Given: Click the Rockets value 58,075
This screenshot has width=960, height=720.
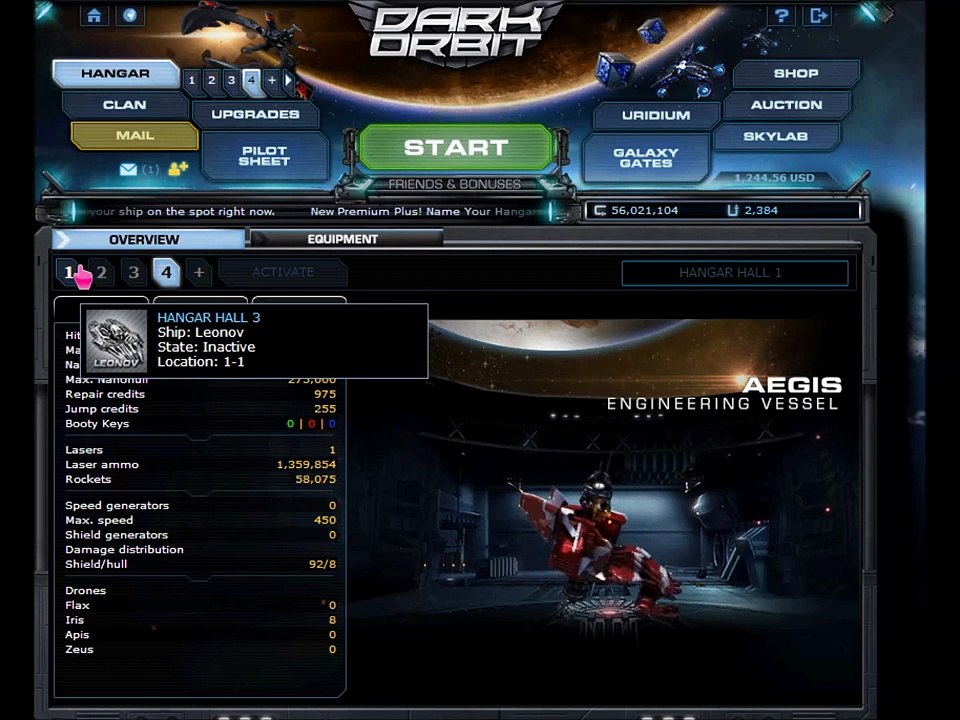Looking at the screenshot, I should (x=315, y=479).
